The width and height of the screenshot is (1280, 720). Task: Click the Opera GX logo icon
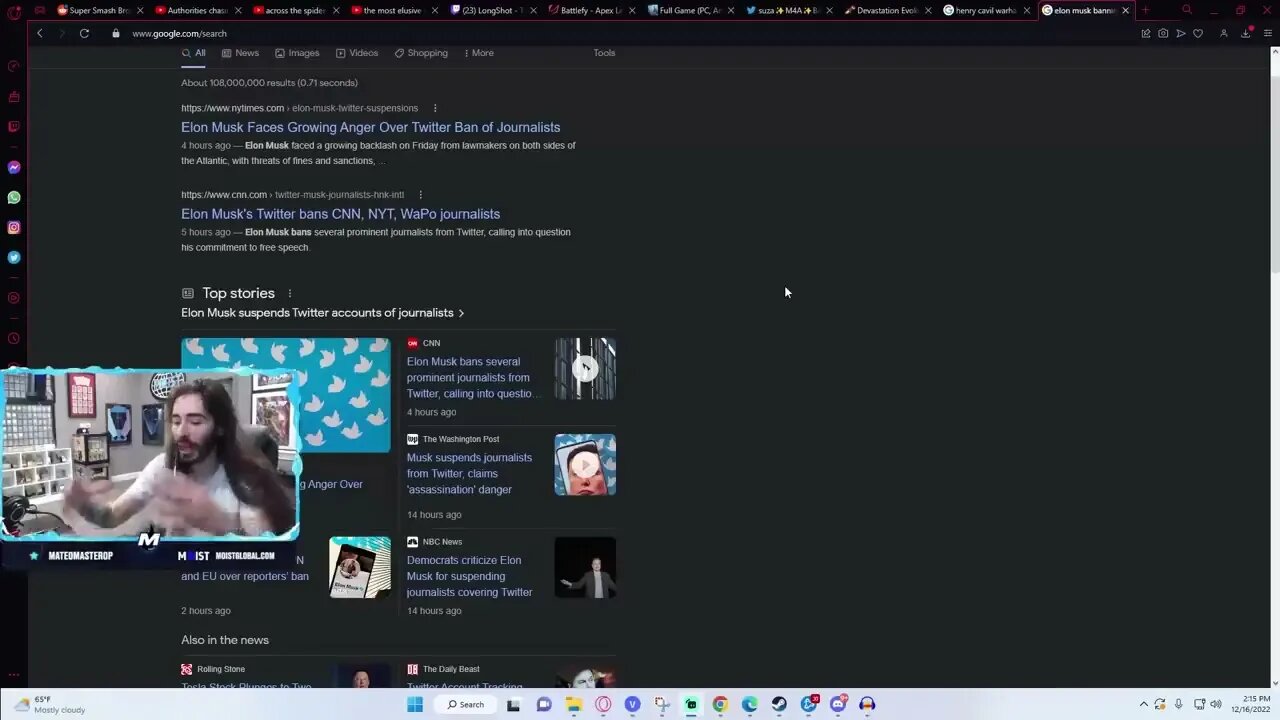pyautogui.click(x=14, y=12)
